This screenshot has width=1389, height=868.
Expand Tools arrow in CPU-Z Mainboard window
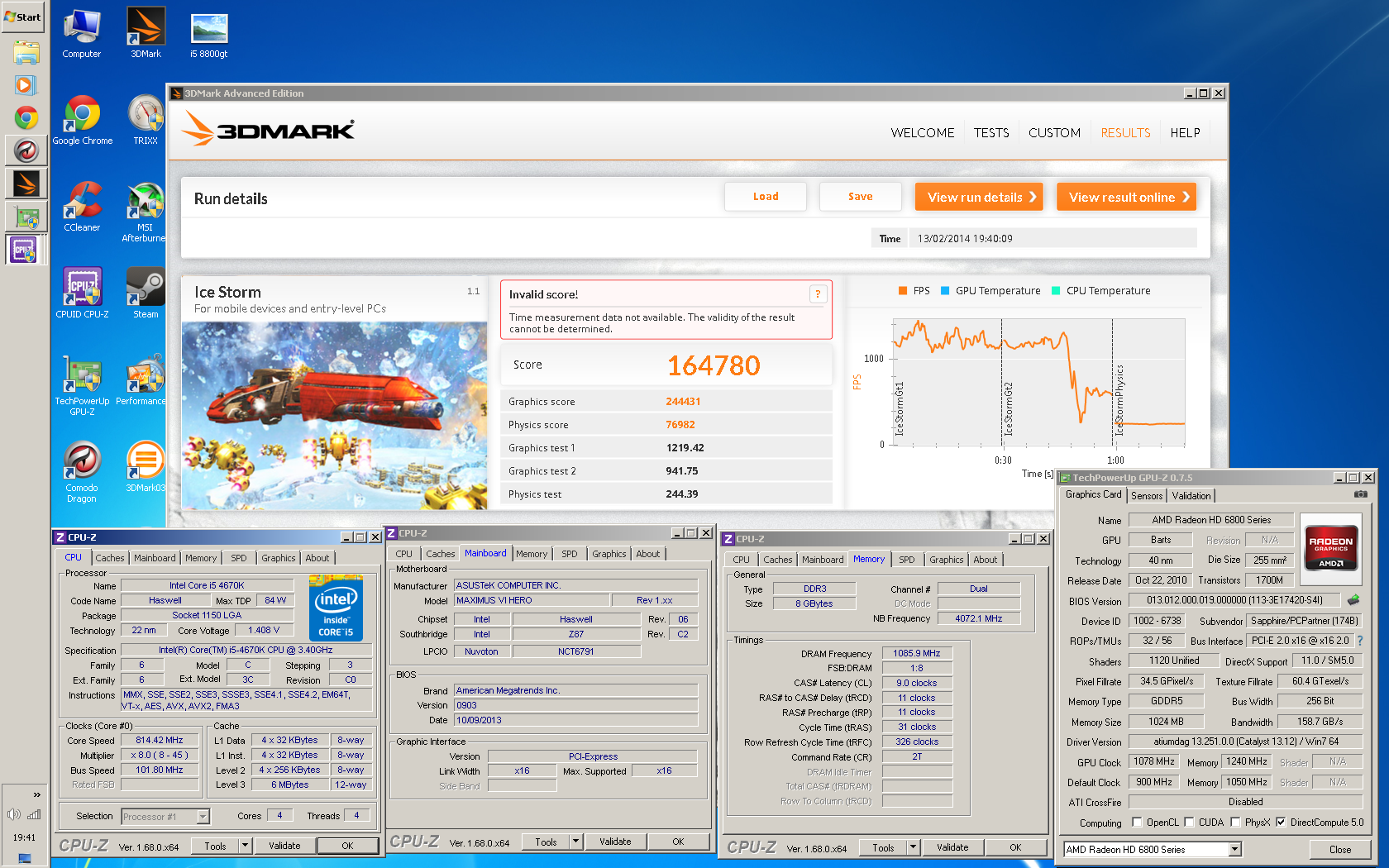click(575, 842)
